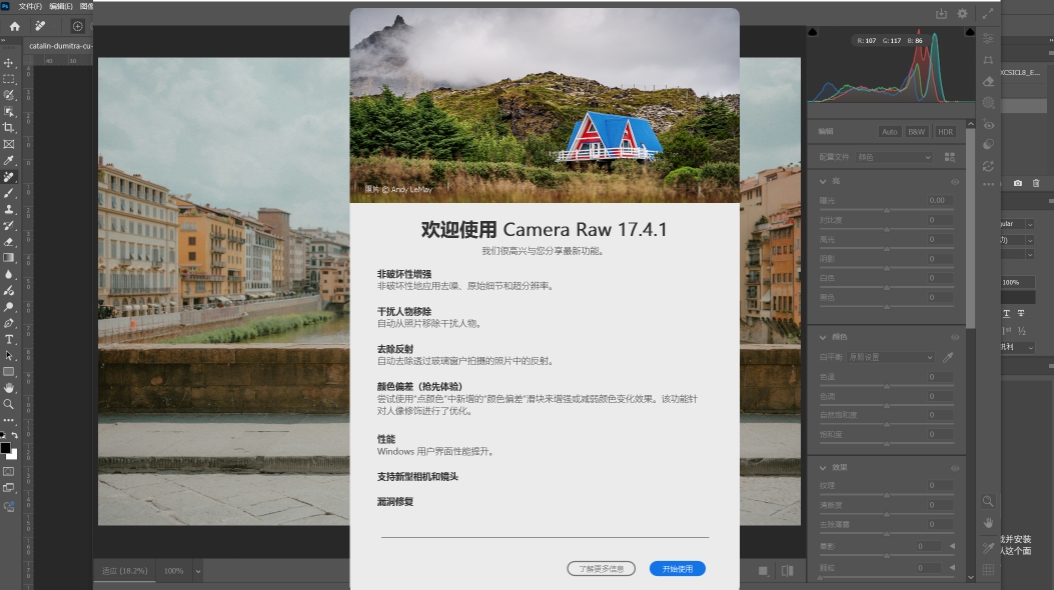
Task: Toggle B&W black and white mode
Action: tap(916, 132)
